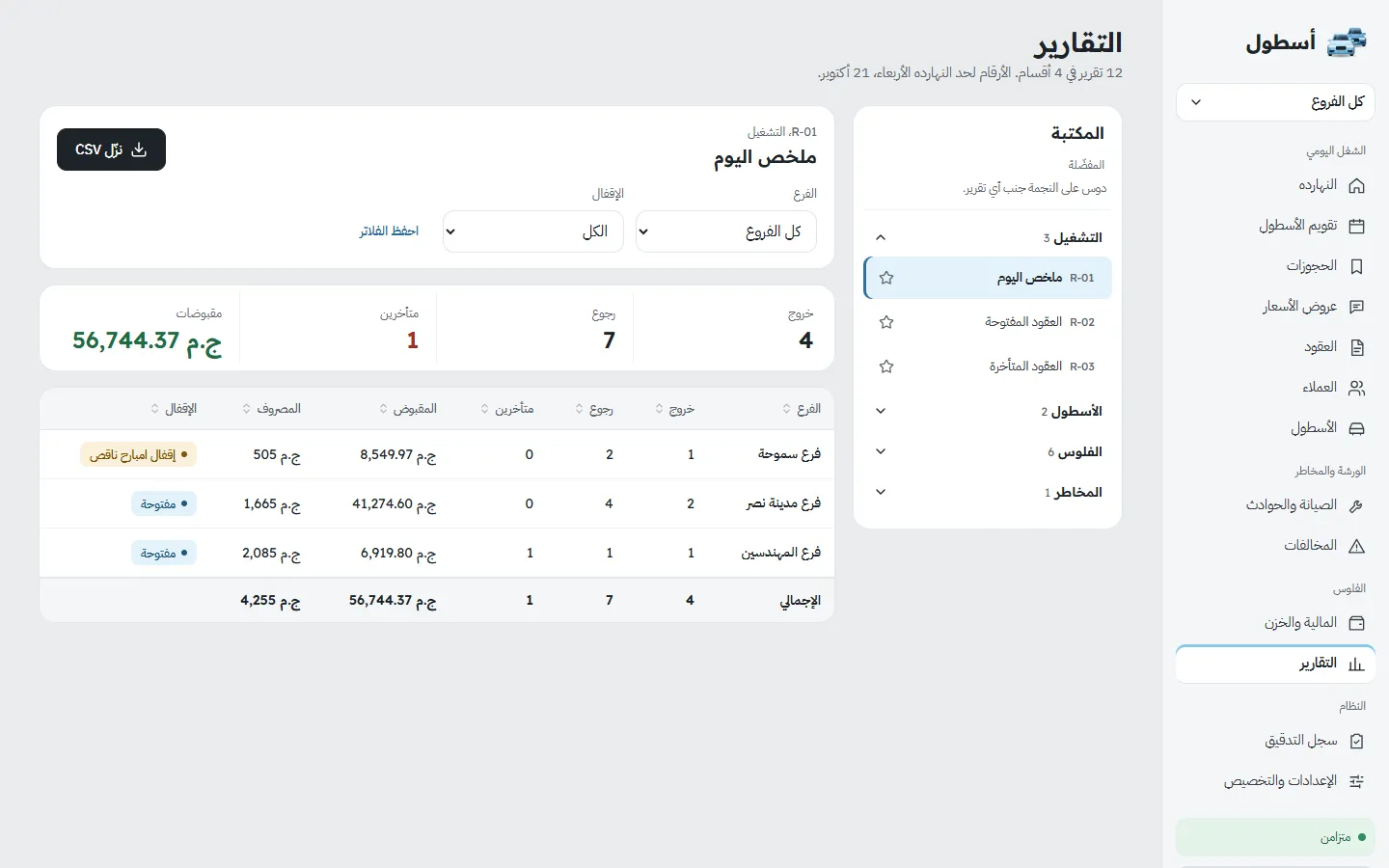Click the wallet icon for المالية والخزن

1356,623
